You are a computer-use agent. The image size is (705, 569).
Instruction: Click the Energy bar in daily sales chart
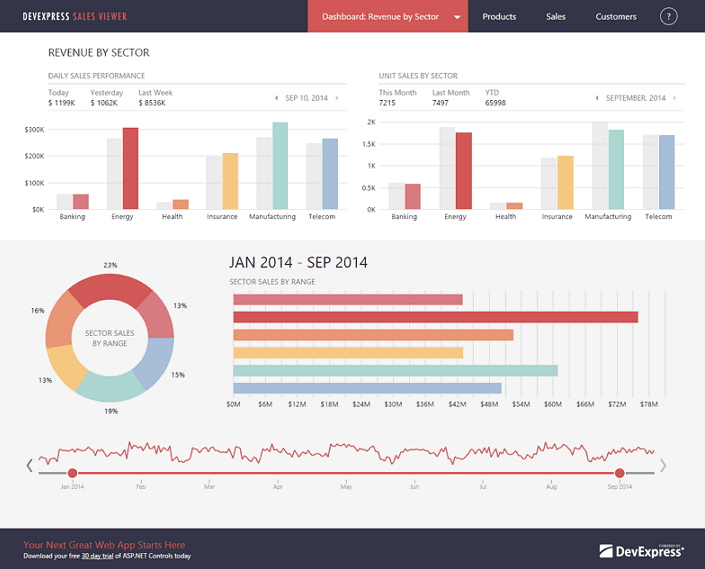(x=130, y=169)
